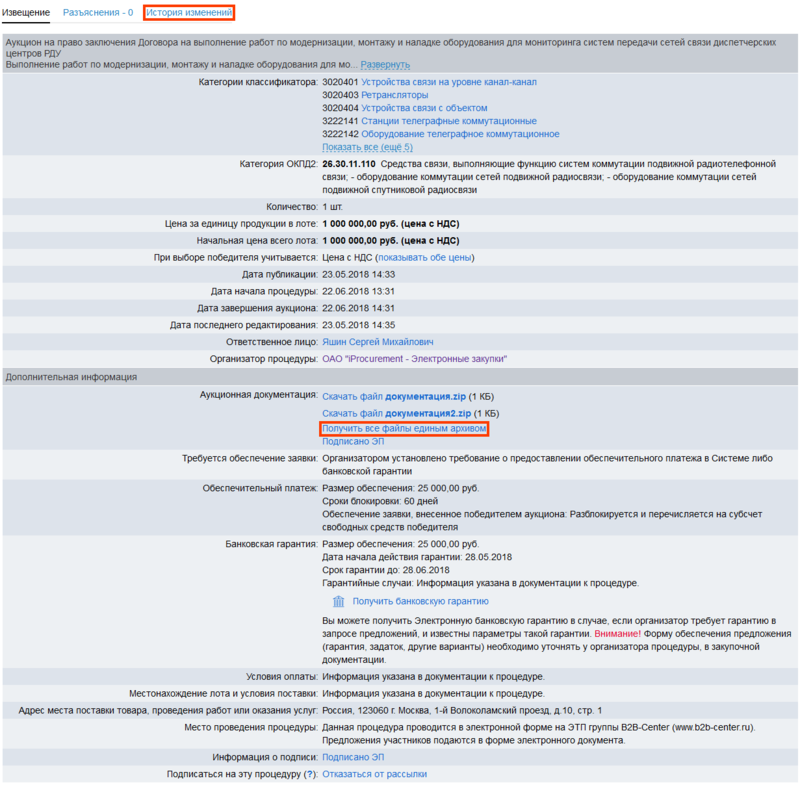
Task: Open the Извещение tab
Action: tap(25, 13)
